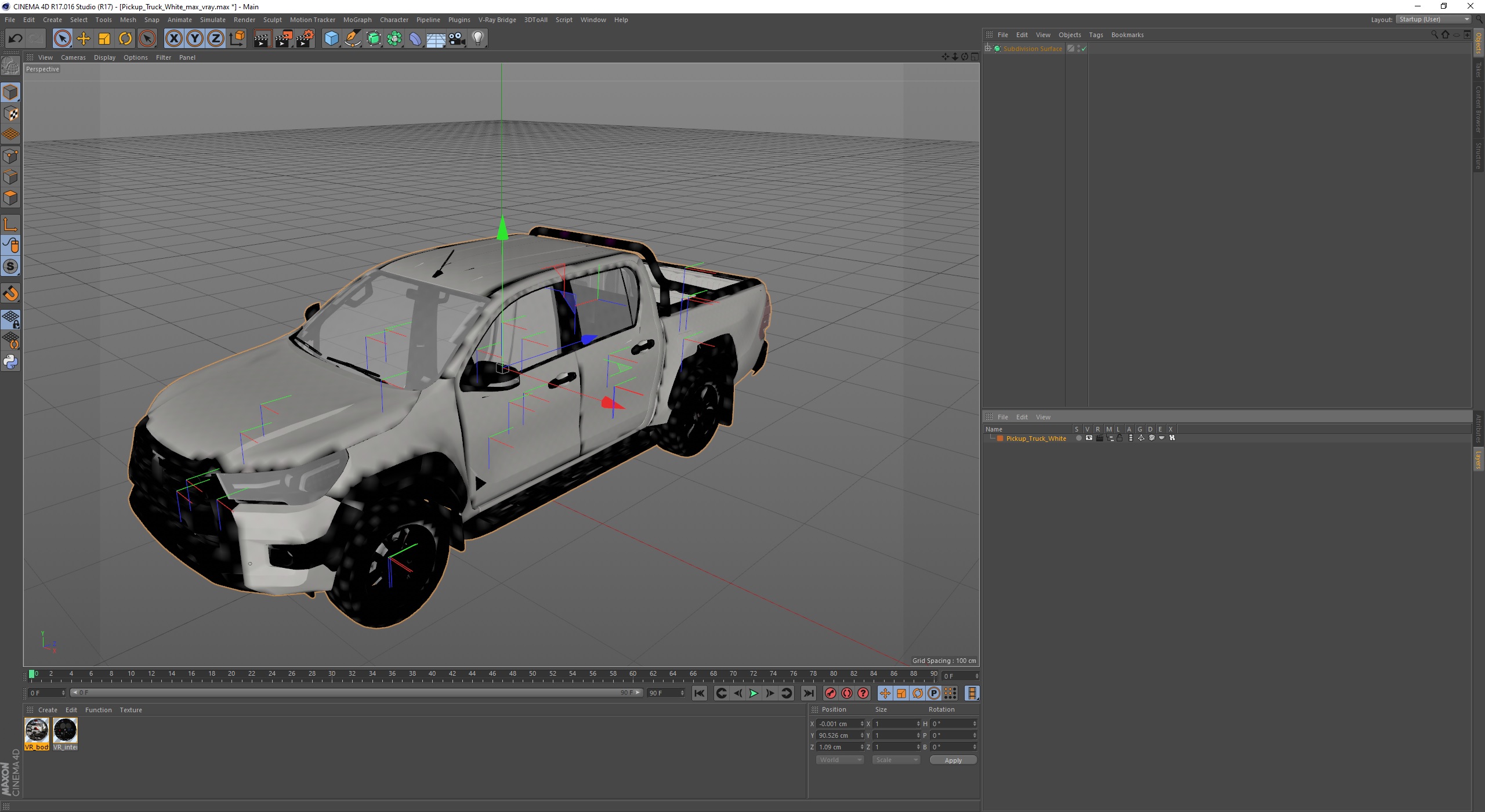Switch to Edges mode
1485x812 pixels.
pyautogui.click(x=10, y=177)
